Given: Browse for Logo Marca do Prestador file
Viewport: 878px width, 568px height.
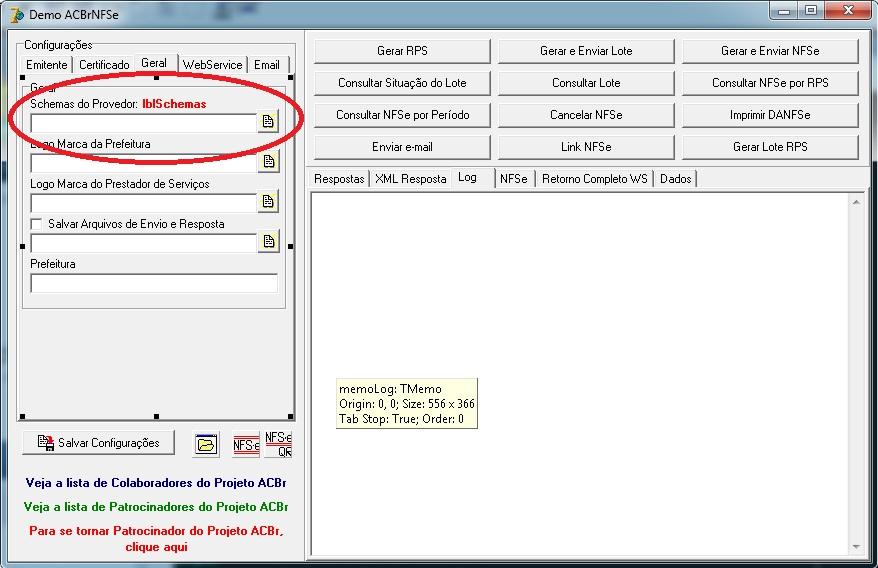Looking at the screenshot, I should pyautogui.click(x=268, y=202).
